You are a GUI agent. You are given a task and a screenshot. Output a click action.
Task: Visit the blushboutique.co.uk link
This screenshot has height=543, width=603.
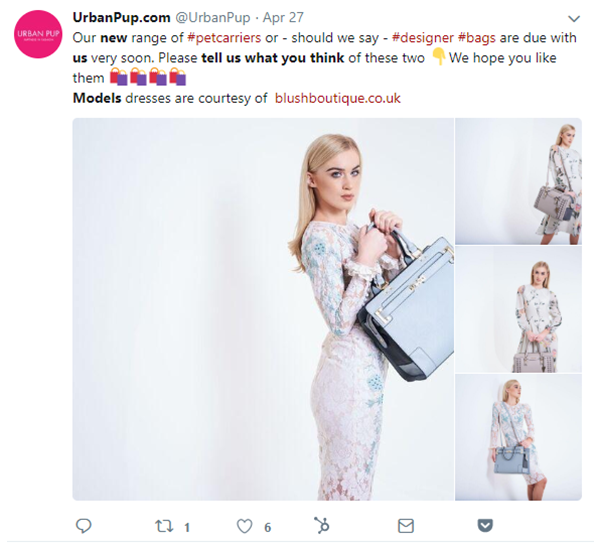pyautogui.click(x=337, y=99)
